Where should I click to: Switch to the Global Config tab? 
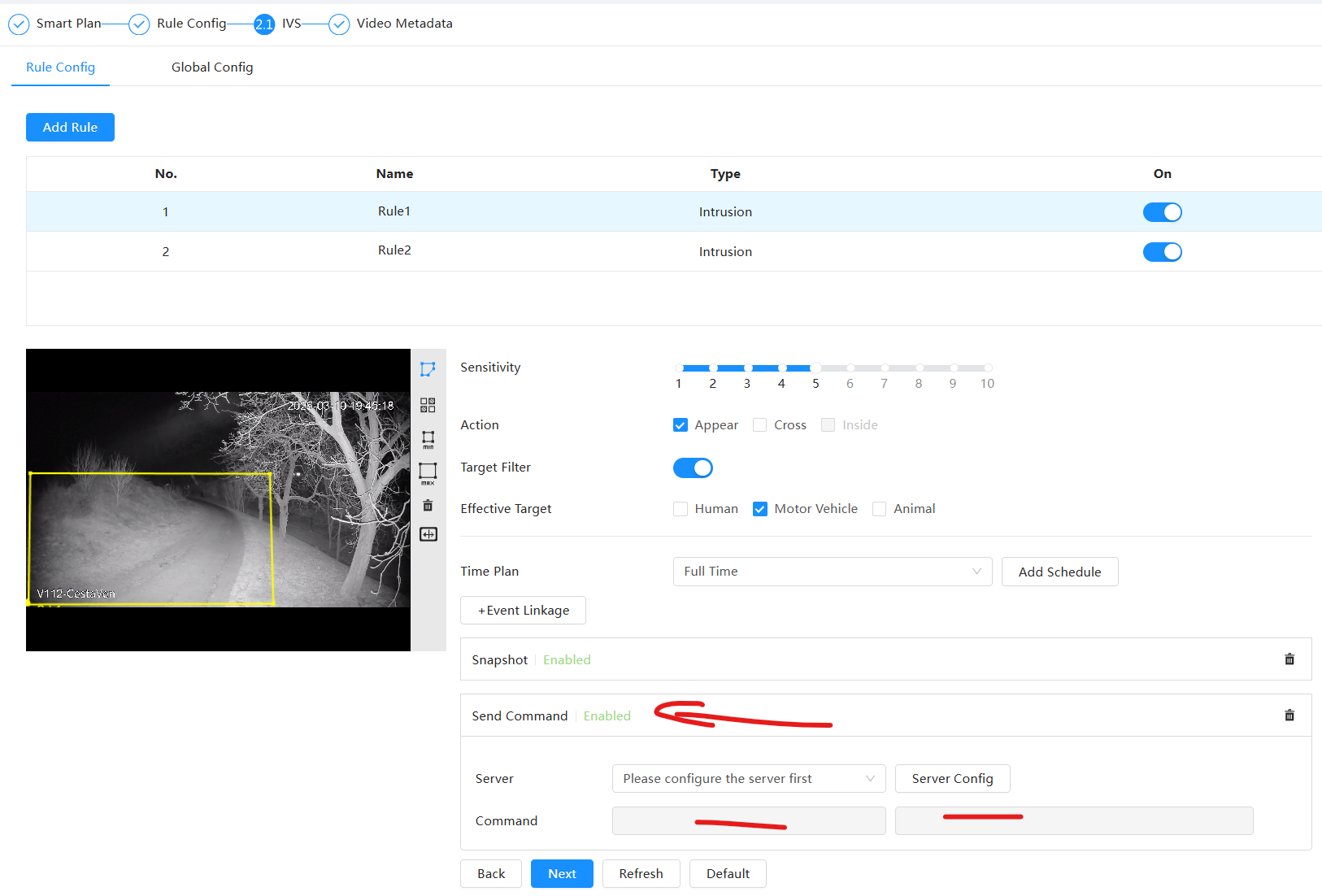coord(212,67)
